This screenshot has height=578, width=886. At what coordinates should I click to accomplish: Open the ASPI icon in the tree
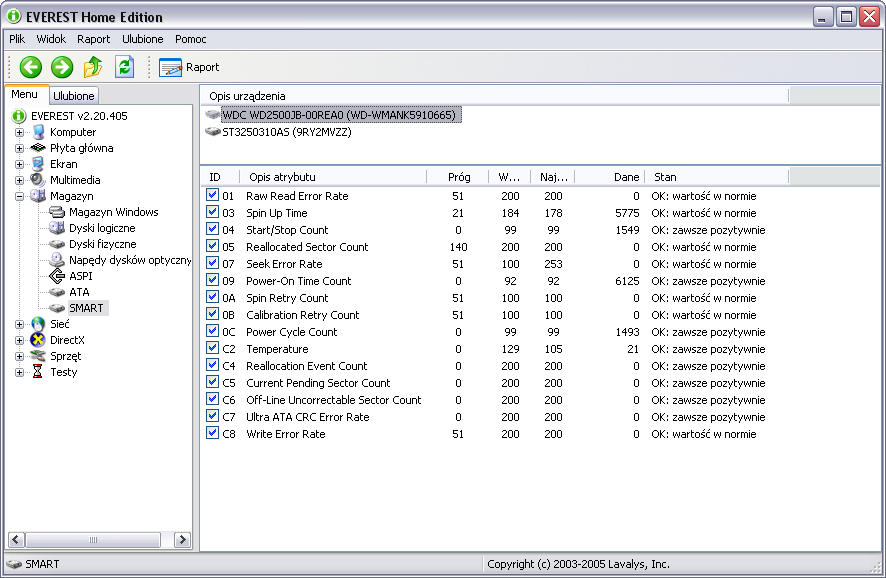tap(57, 276)
